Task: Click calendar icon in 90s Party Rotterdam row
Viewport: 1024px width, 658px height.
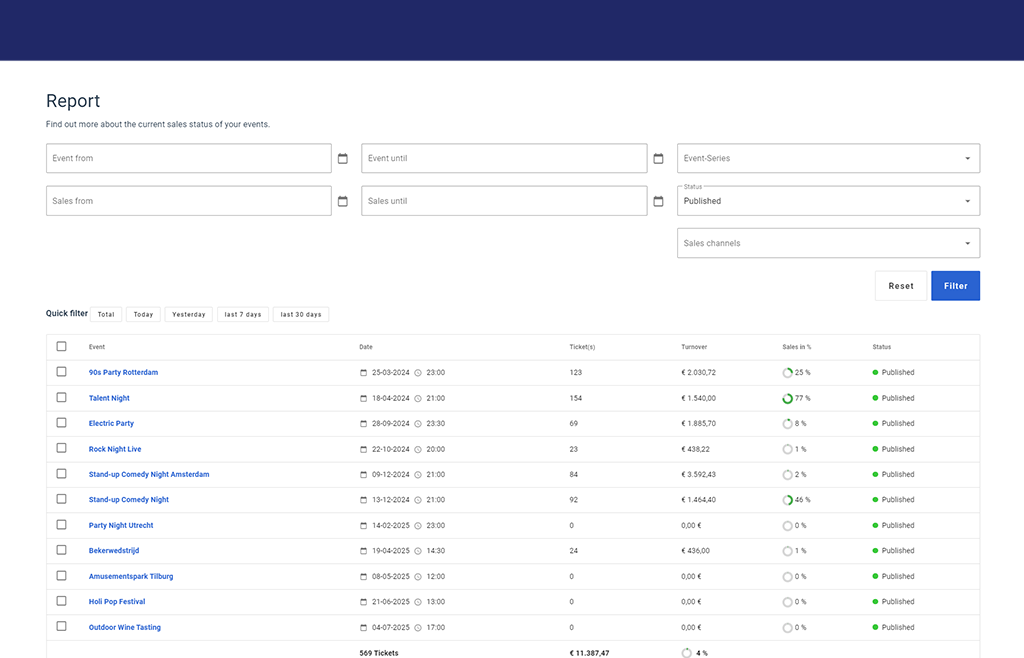Action: 364,373
